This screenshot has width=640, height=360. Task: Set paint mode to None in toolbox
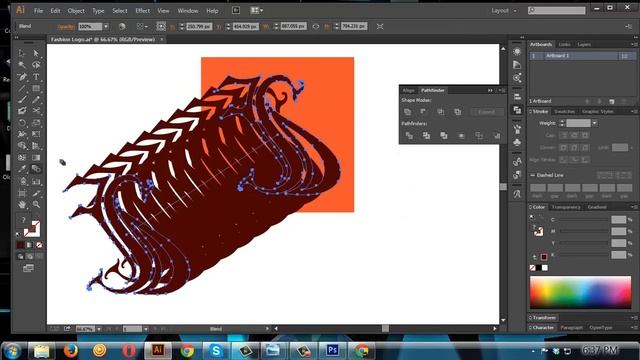(x=39, y=245)
